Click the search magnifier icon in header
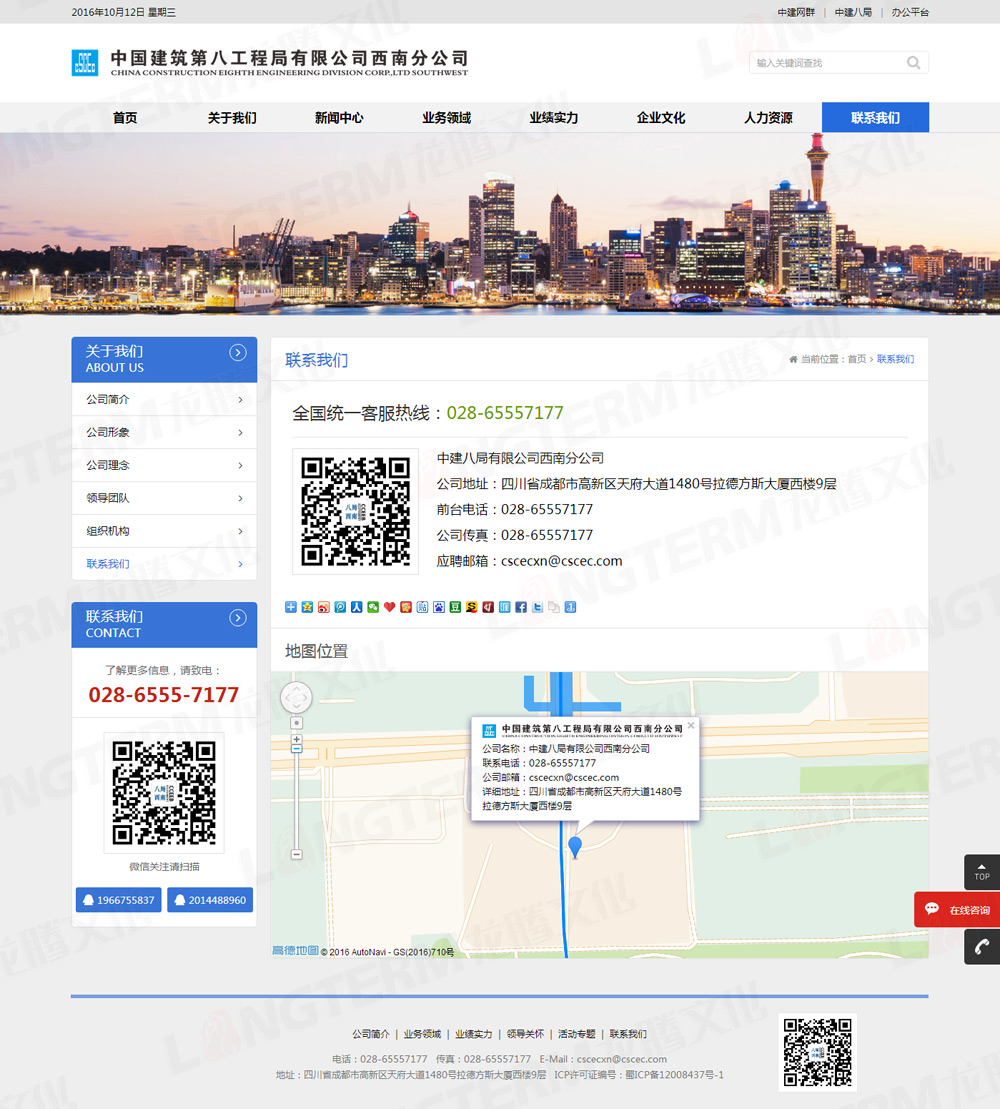Screen dimensions: 1000x1109 click(x=913, y=63)
